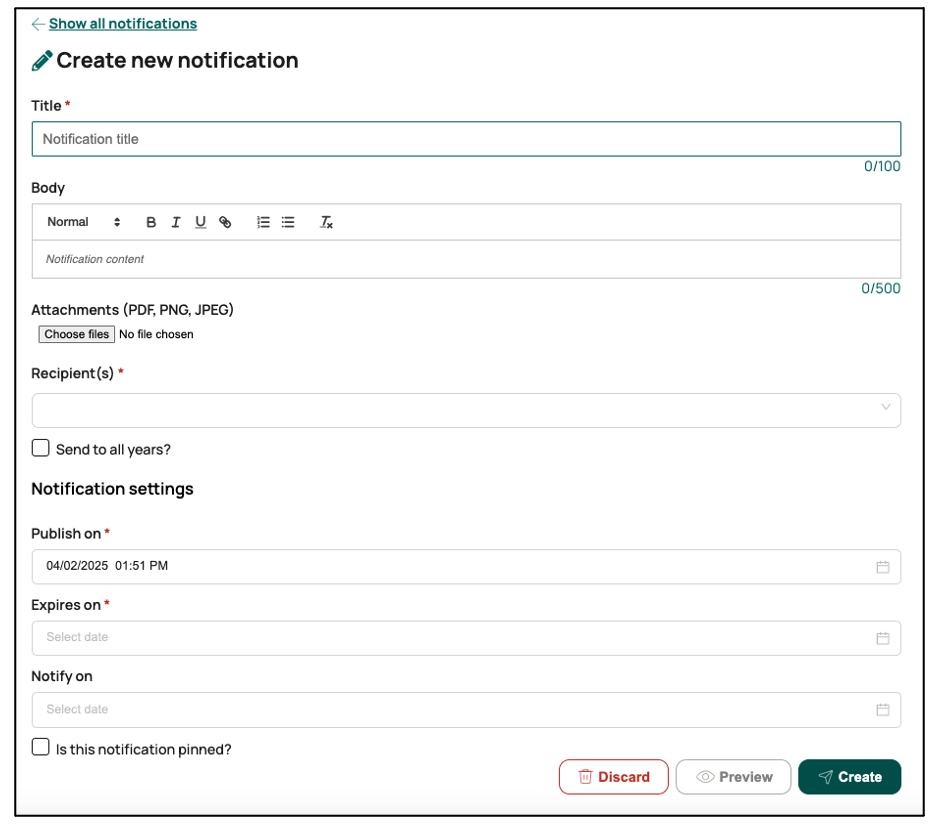Click Choose files for attachments
Screen dimensions: 942x829
(77, 334)
